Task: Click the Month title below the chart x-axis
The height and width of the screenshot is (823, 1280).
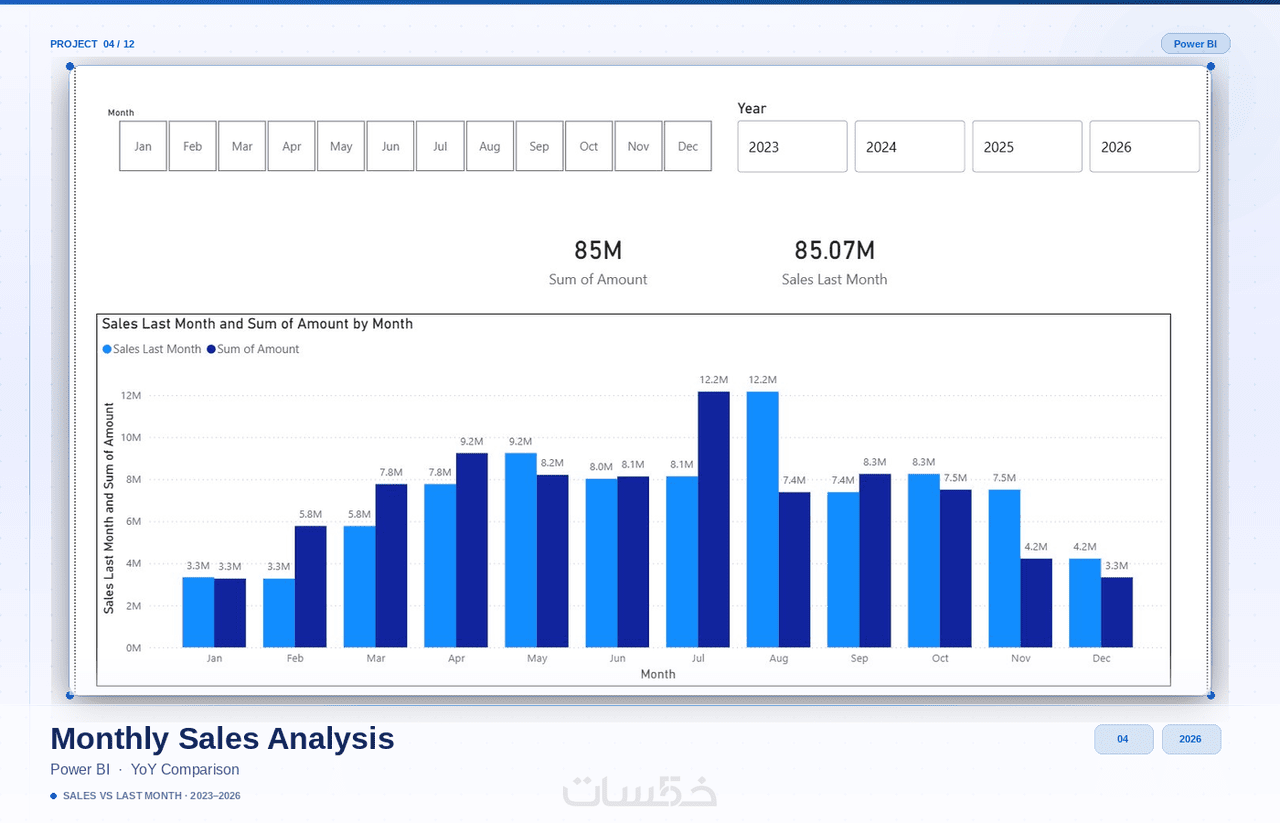Action: tap(658, 674)
